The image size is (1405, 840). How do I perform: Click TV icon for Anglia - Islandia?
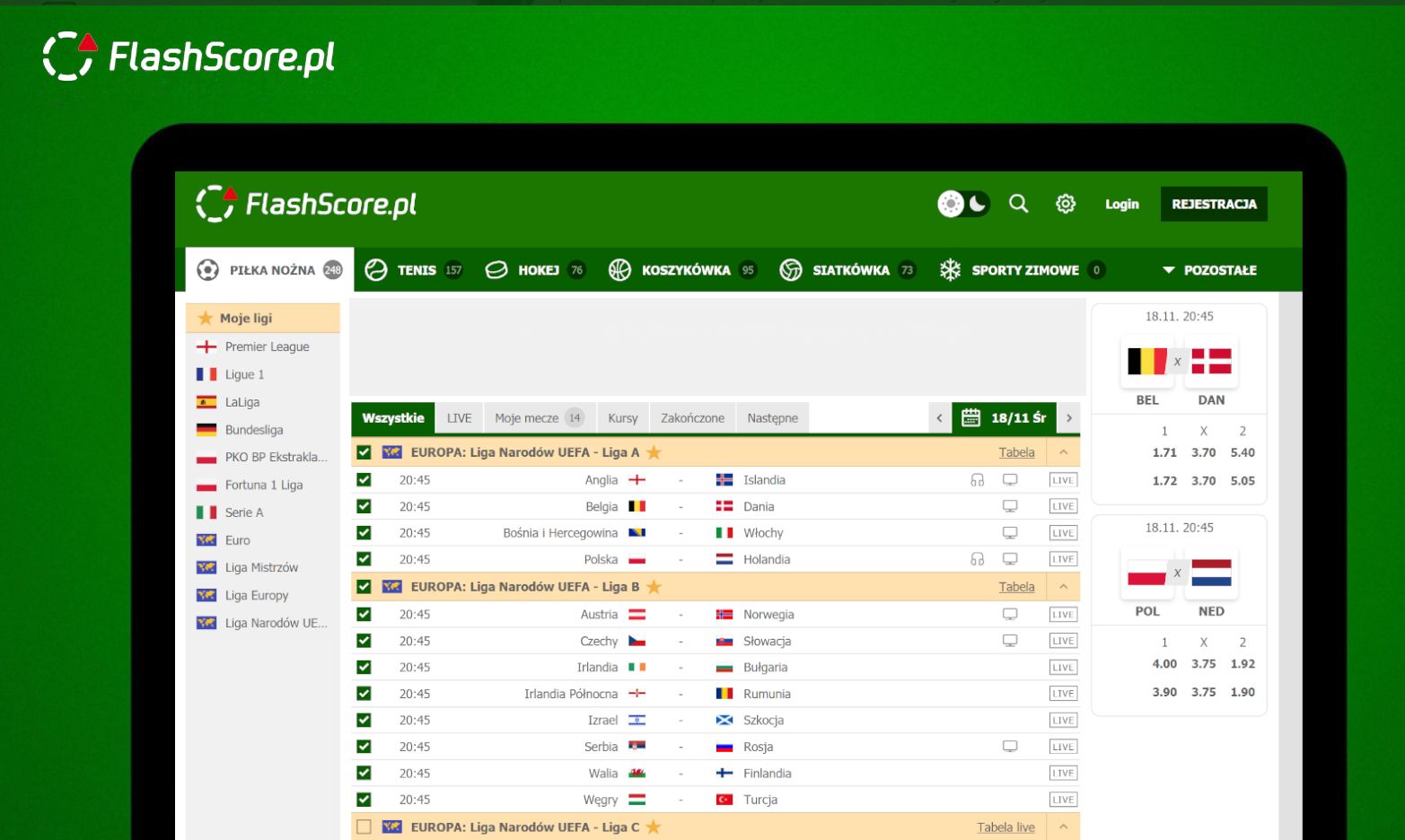tap(1010, 480)
